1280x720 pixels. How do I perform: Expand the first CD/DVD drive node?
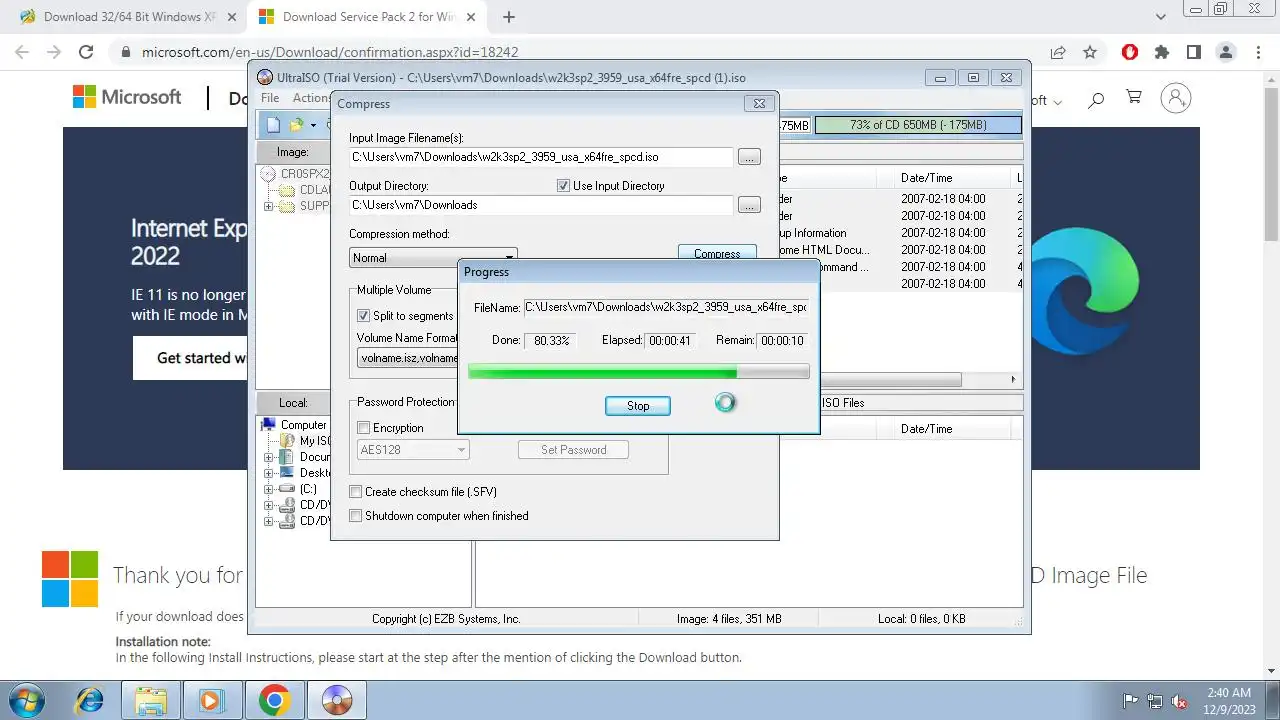[268, 505]
